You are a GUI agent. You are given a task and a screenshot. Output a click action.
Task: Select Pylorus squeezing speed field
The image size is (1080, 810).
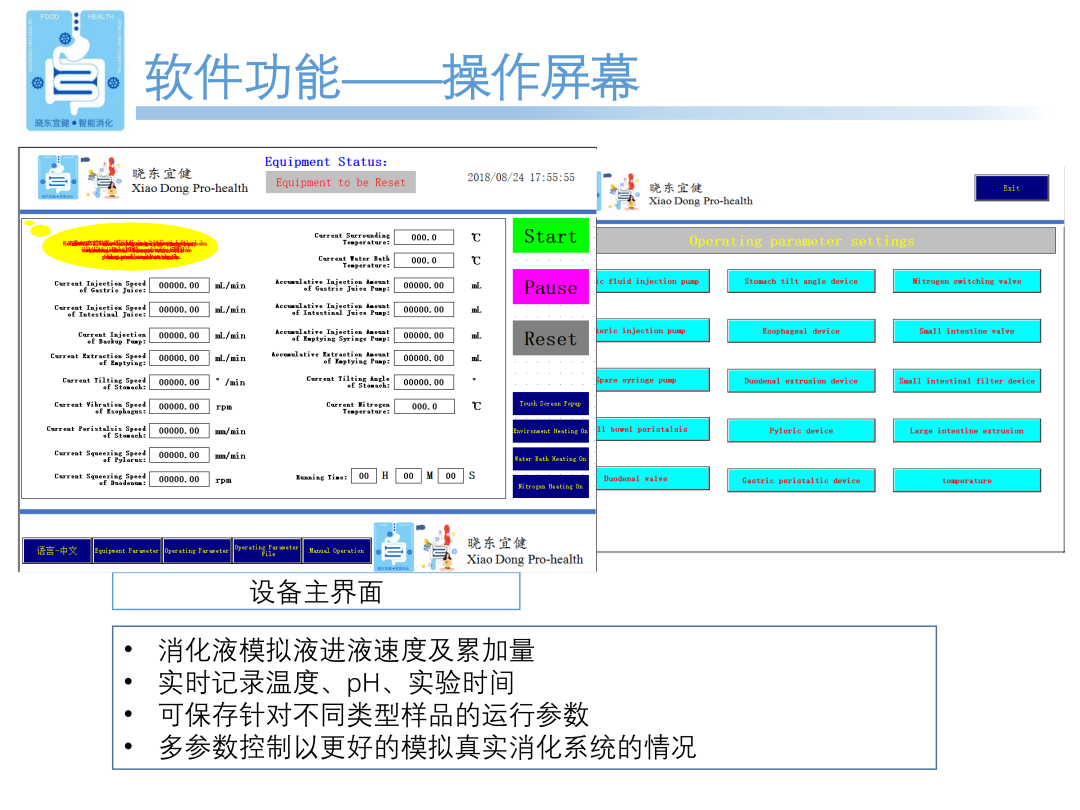pos(179,455)
